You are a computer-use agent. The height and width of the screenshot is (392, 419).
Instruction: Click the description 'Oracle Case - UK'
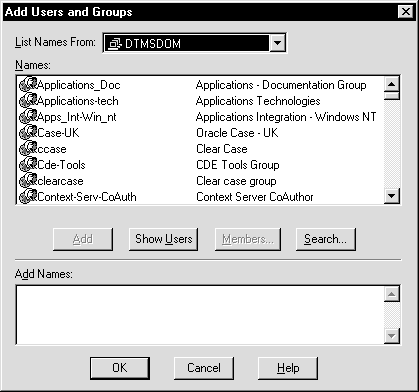[237, 133]
